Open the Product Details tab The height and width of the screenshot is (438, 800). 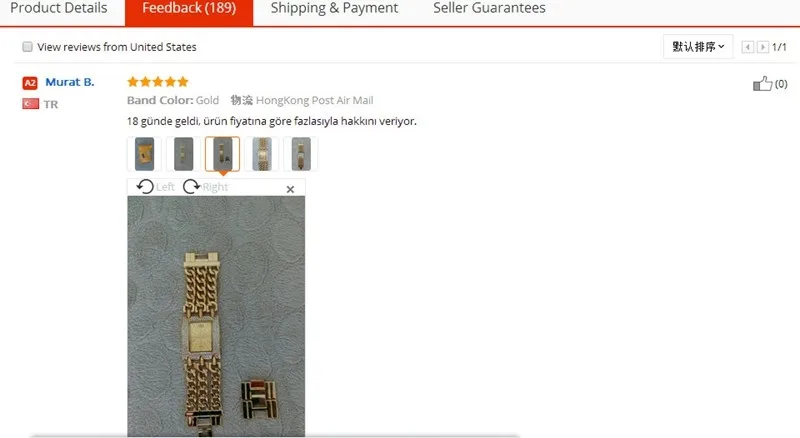click(59, 8)
